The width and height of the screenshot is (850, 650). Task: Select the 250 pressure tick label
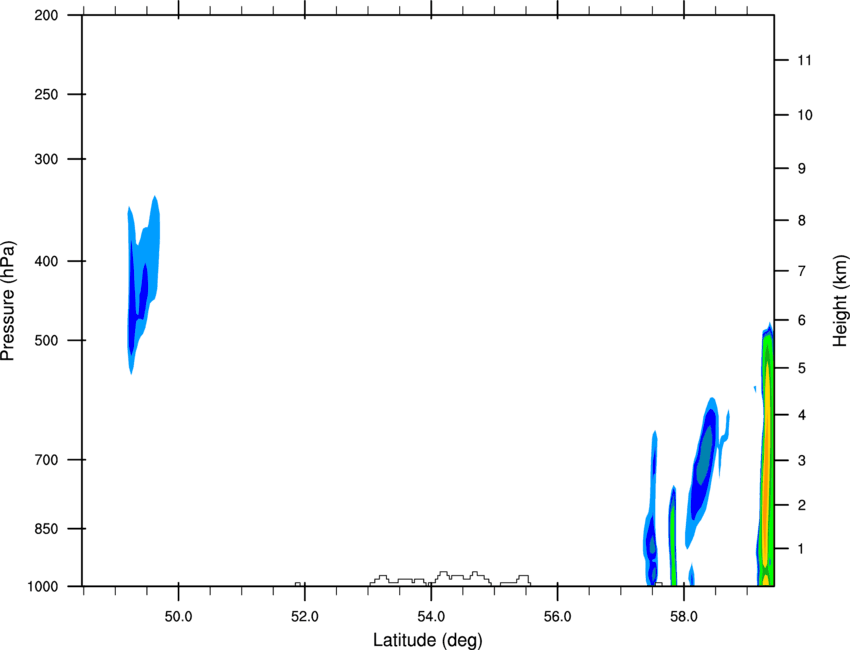point(46,94)
